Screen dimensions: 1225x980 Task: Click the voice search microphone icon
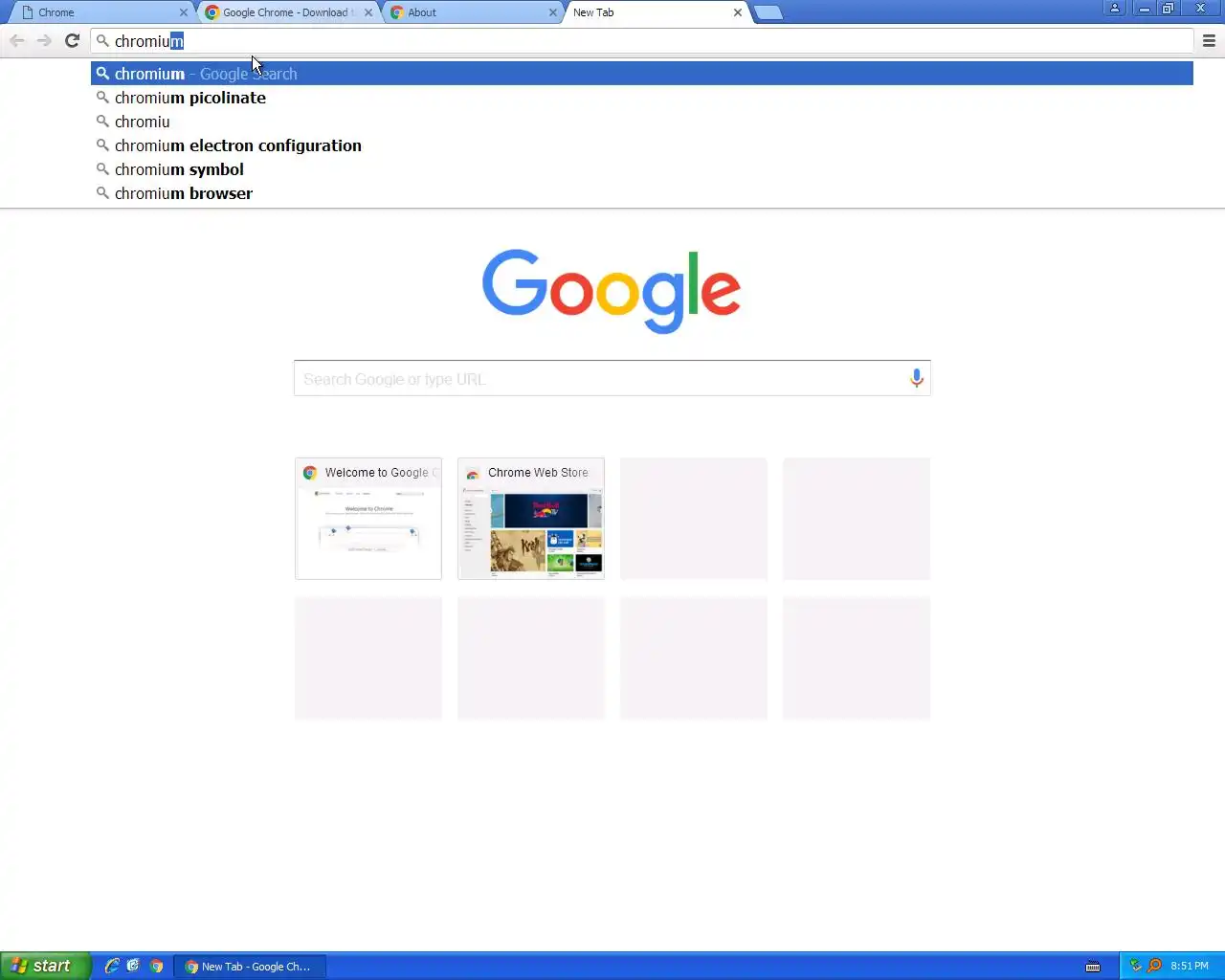click(x=916, y=378)
